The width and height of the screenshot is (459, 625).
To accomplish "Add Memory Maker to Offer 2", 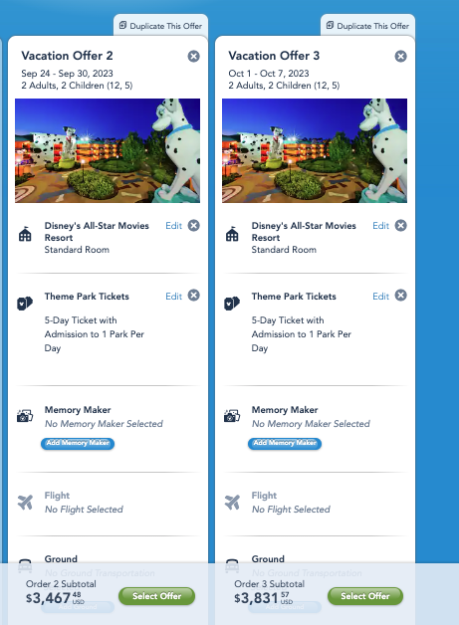I will pos(78,443).
